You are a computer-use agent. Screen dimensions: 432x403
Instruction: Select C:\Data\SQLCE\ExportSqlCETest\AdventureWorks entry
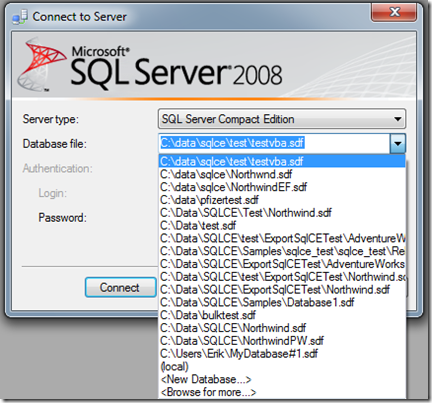(282, 264)
